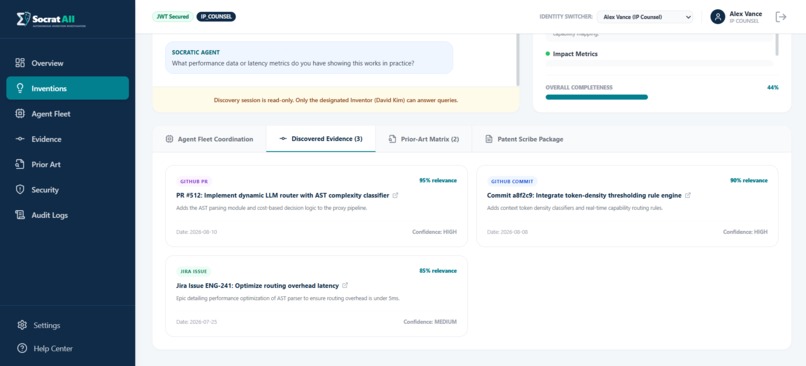Click the Evidence commit-node icon
The height and width of the screenshot is (366, 806).
click(x=20, y=139)
